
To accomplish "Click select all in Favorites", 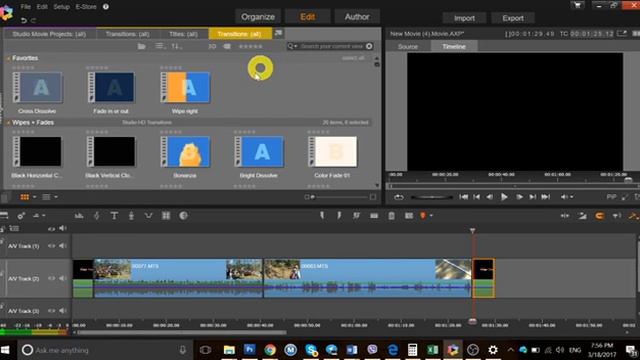I will click(x=353, y=58).
